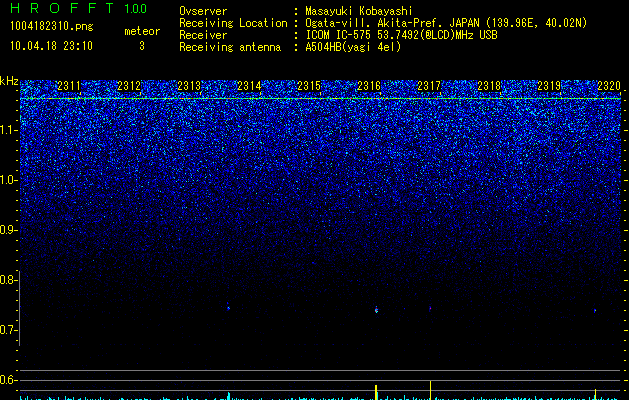Click the yellow power spike near 2320
Image resolution: width=629 pixels, height=400 pixels.
(595, 394)
